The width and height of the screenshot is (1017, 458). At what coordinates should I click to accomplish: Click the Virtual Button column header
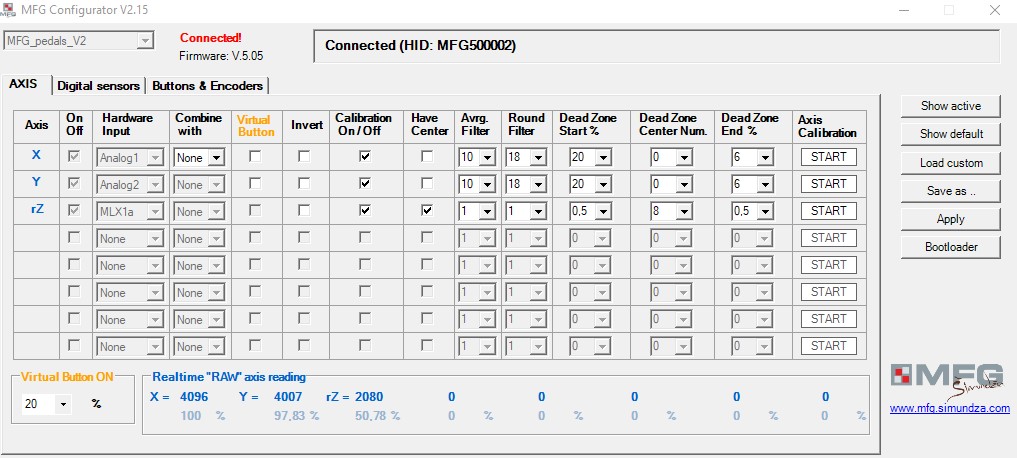(256, 126)
